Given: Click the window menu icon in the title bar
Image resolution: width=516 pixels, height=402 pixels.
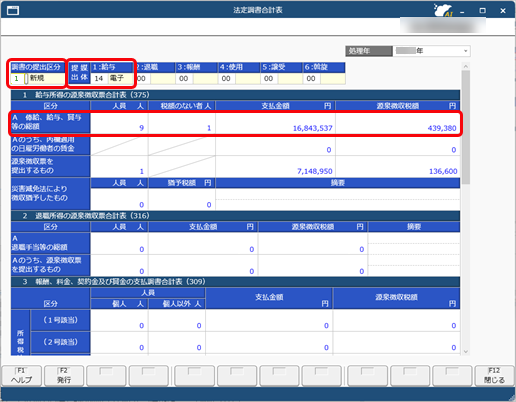Looking at the screenshot, I should click(13, 11).
